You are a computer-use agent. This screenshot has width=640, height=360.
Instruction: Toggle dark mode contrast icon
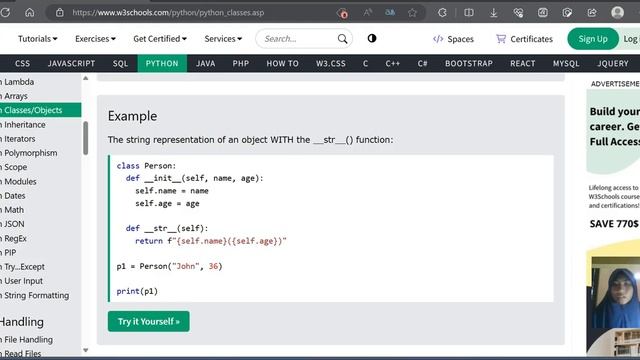tap(372, 38)
